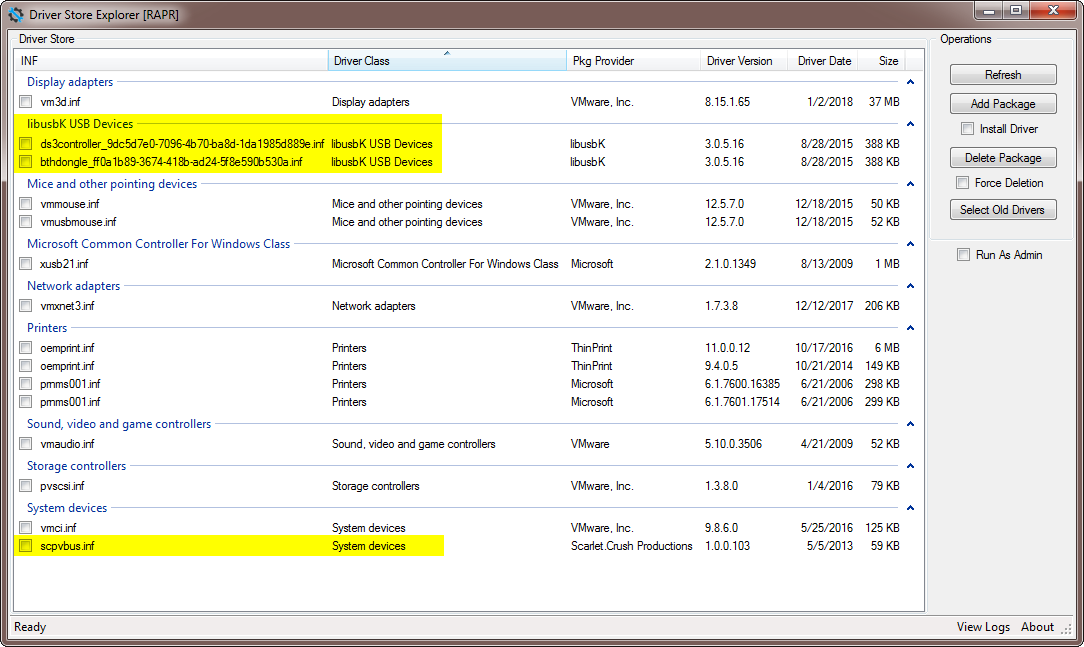Check the box beside vmusbmouse.inf
The height and width of the screenshot is (647, 1084).
click(x=26, y=222)
